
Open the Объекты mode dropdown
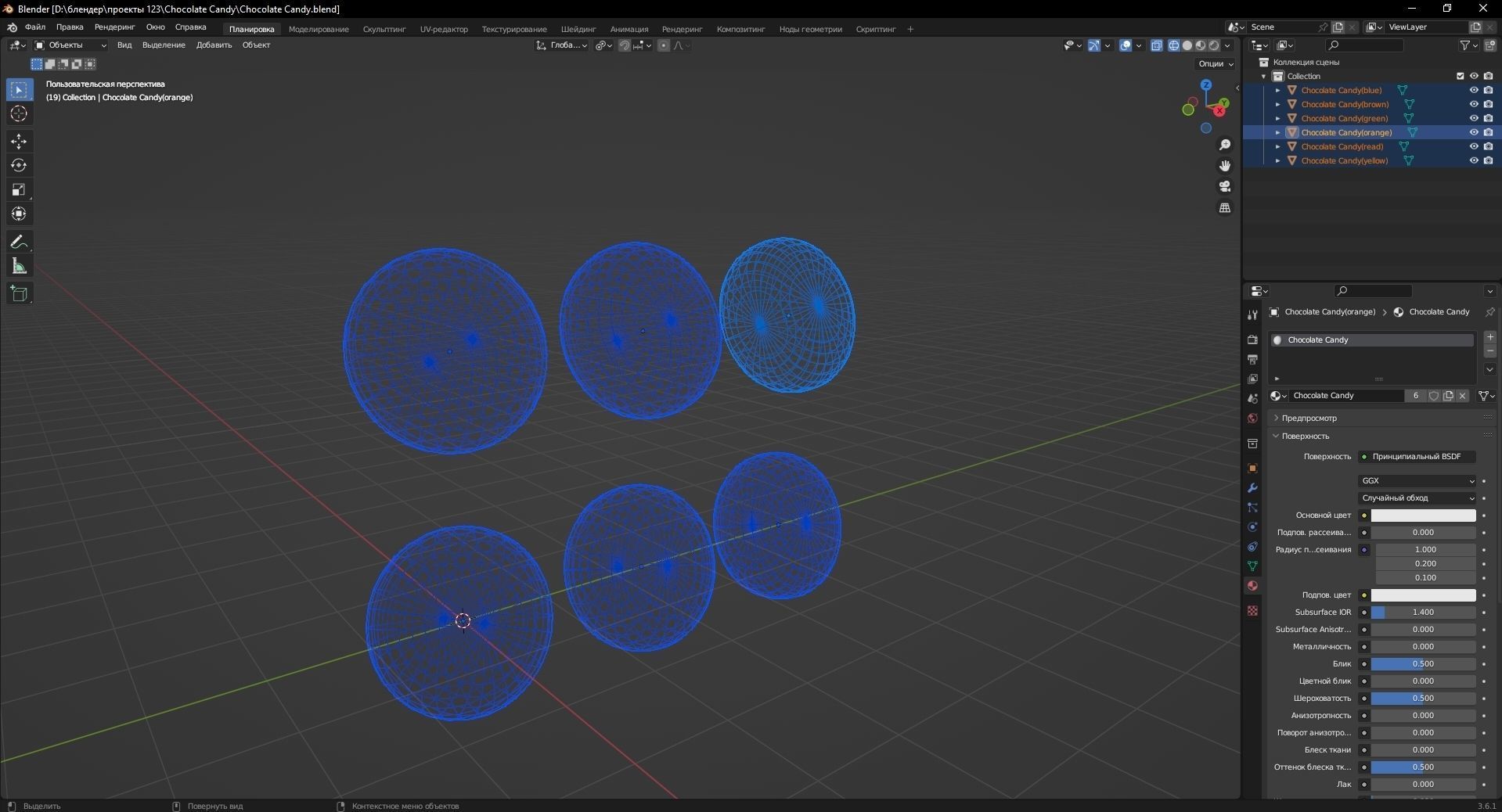(x=70, y=45)
